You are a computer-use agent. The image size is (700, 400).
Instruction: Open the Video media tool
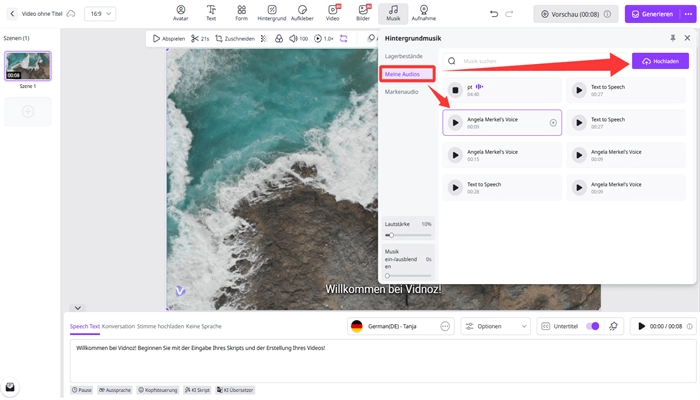[333, 13]
